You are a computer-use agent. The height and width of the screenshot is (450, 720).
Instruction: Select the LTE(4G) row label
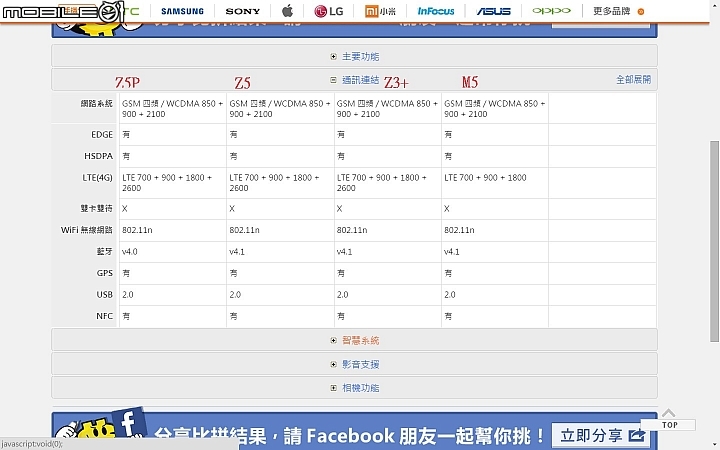click(97, 178)
